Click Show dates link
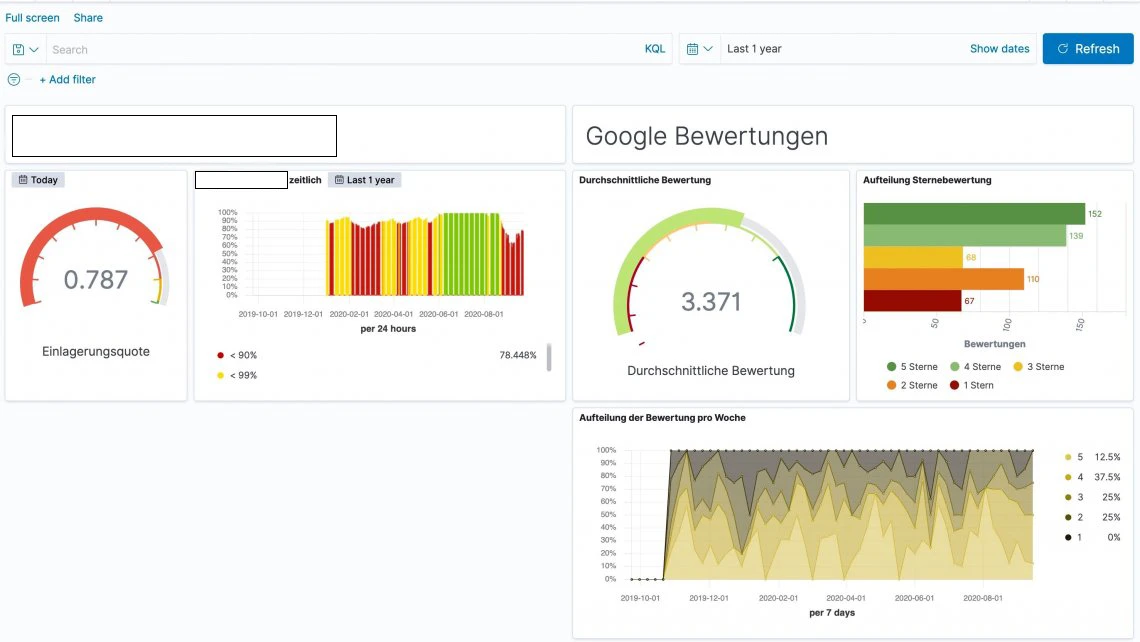The image size is (1140, 642). (999, 49)
